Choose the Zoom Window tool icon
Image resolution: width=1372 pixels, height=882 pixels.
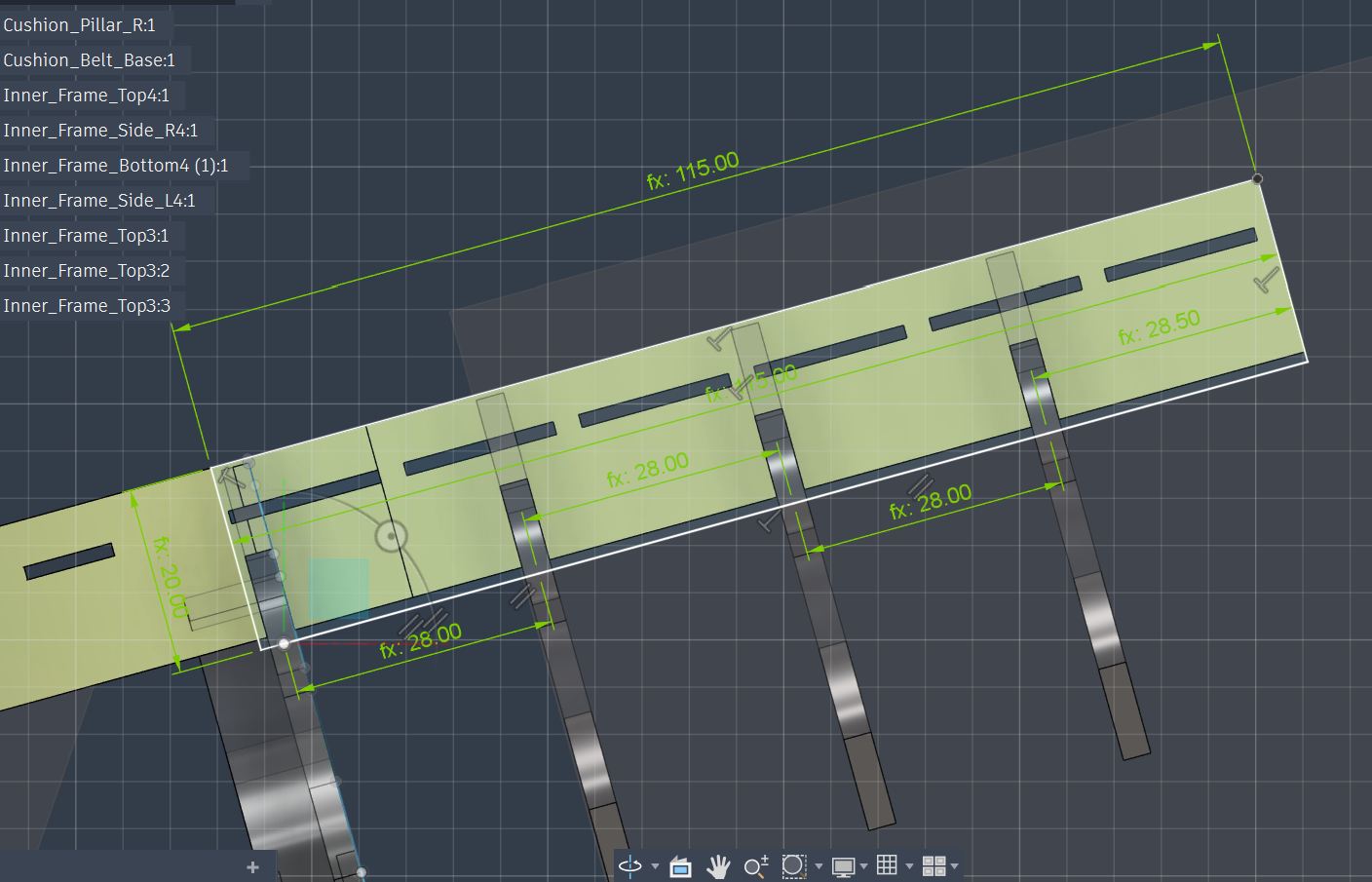tap(794, 865)
